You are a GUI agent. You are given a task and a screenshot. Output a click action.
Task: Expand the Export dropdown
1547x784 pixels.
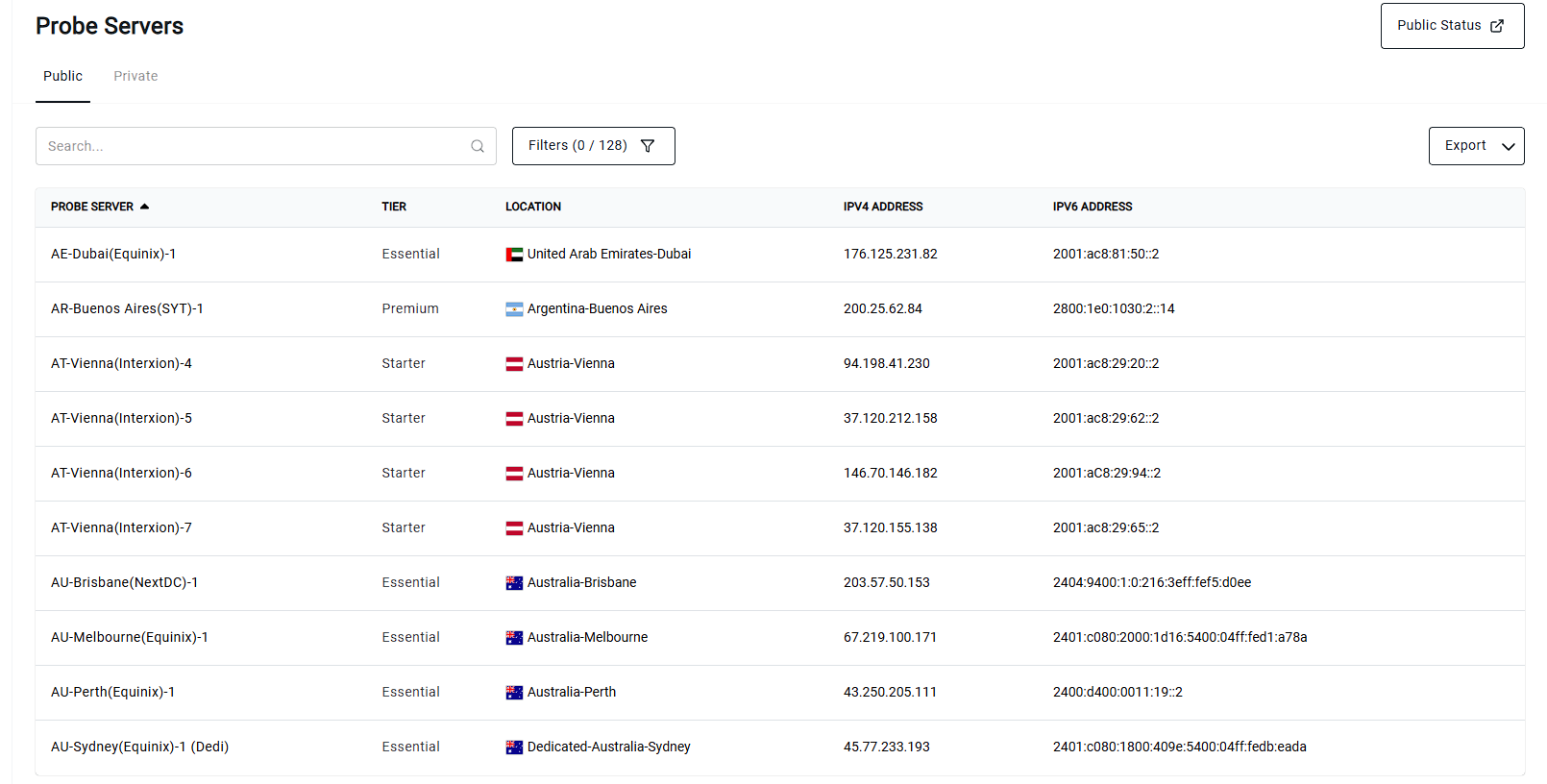pyautogui.click(x=1476, y=146)
